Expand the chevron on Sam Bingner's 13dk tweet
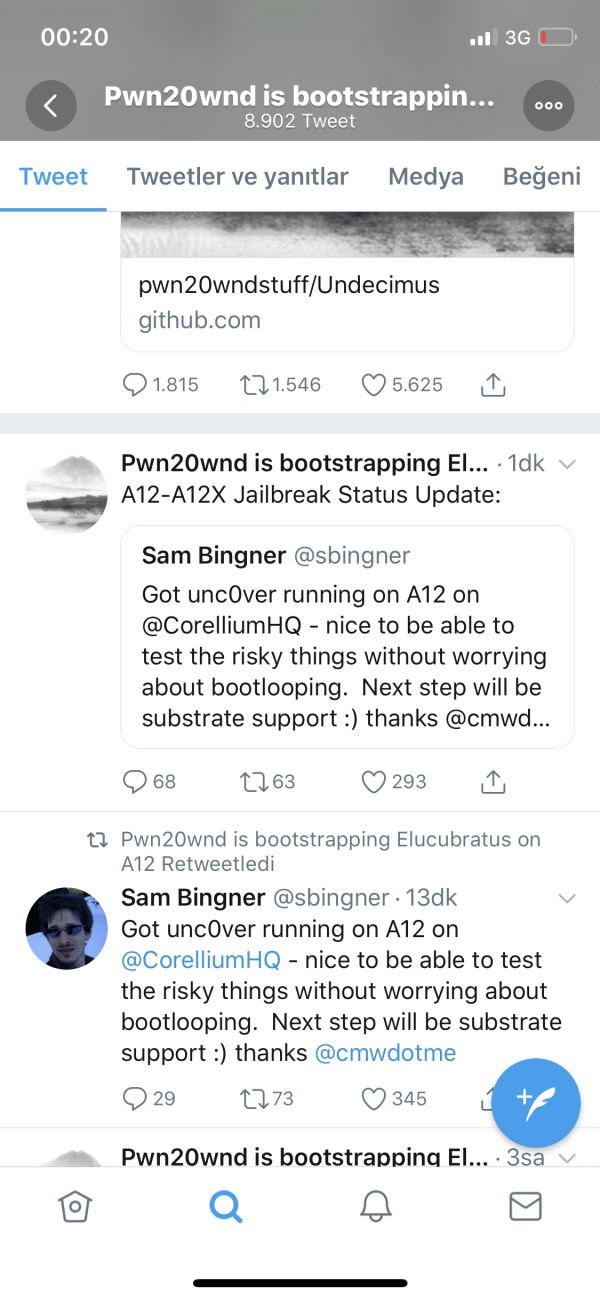The height and width of the screenshot is (1300, 600). [x=567, y=897]
